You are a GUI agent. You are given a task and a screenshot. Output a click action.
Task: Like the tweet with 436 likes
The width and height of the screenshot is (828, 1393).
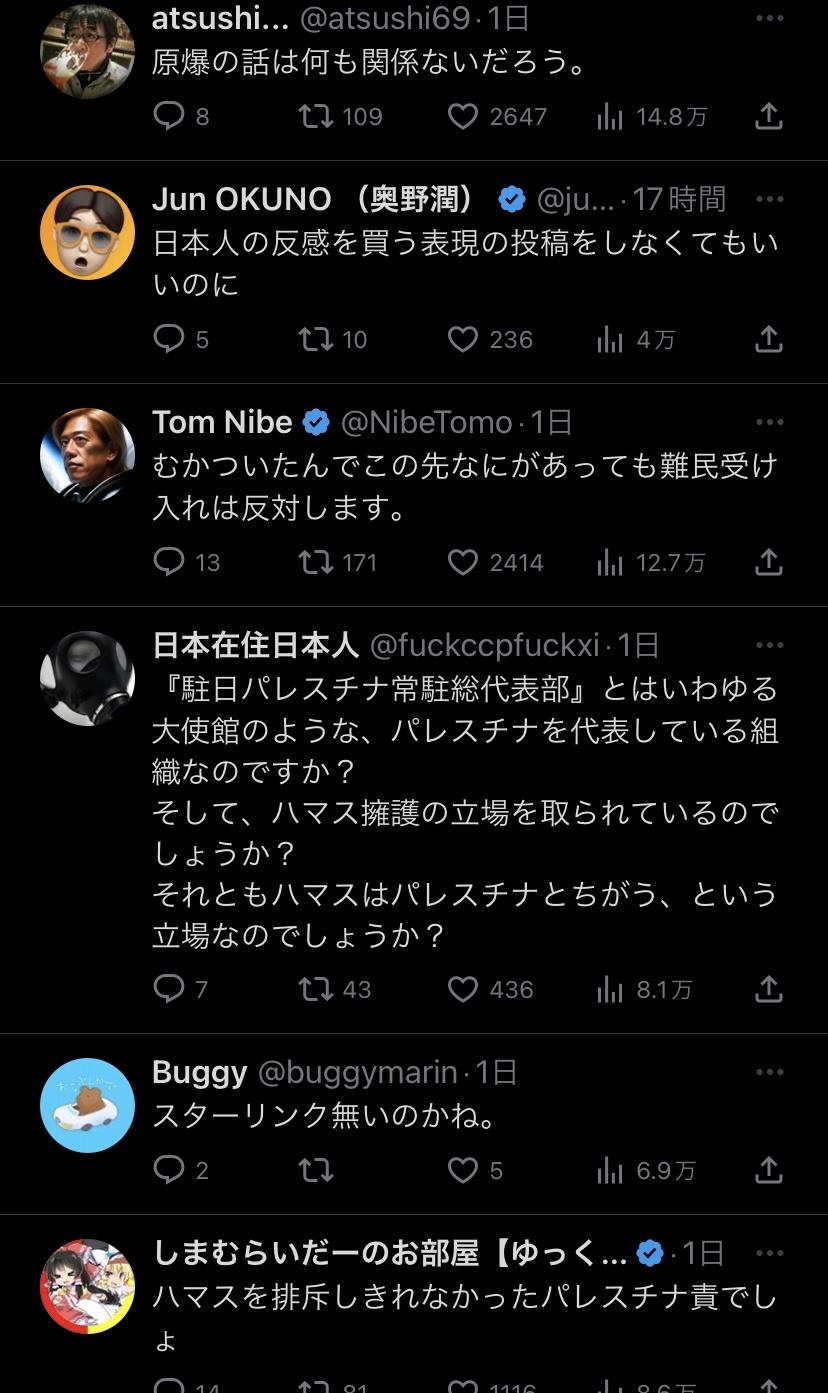(x=489, y=989)
